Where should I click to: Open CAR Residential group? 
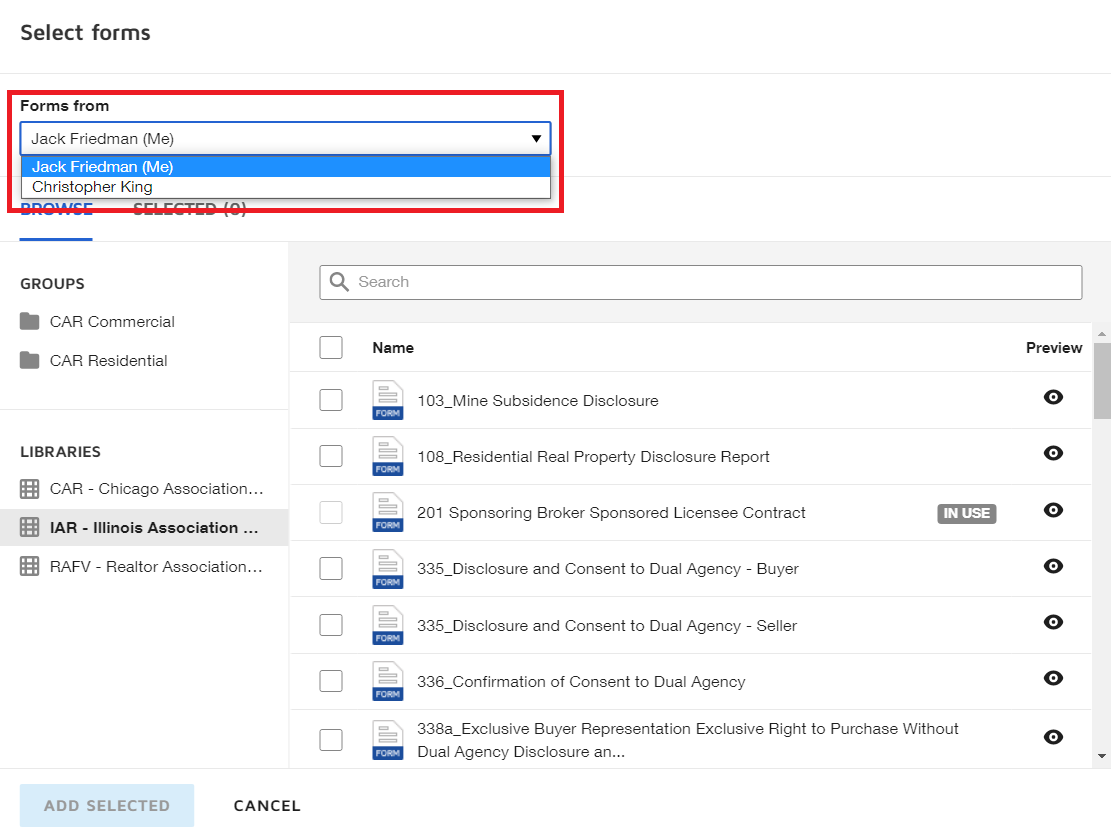(108, 361)
